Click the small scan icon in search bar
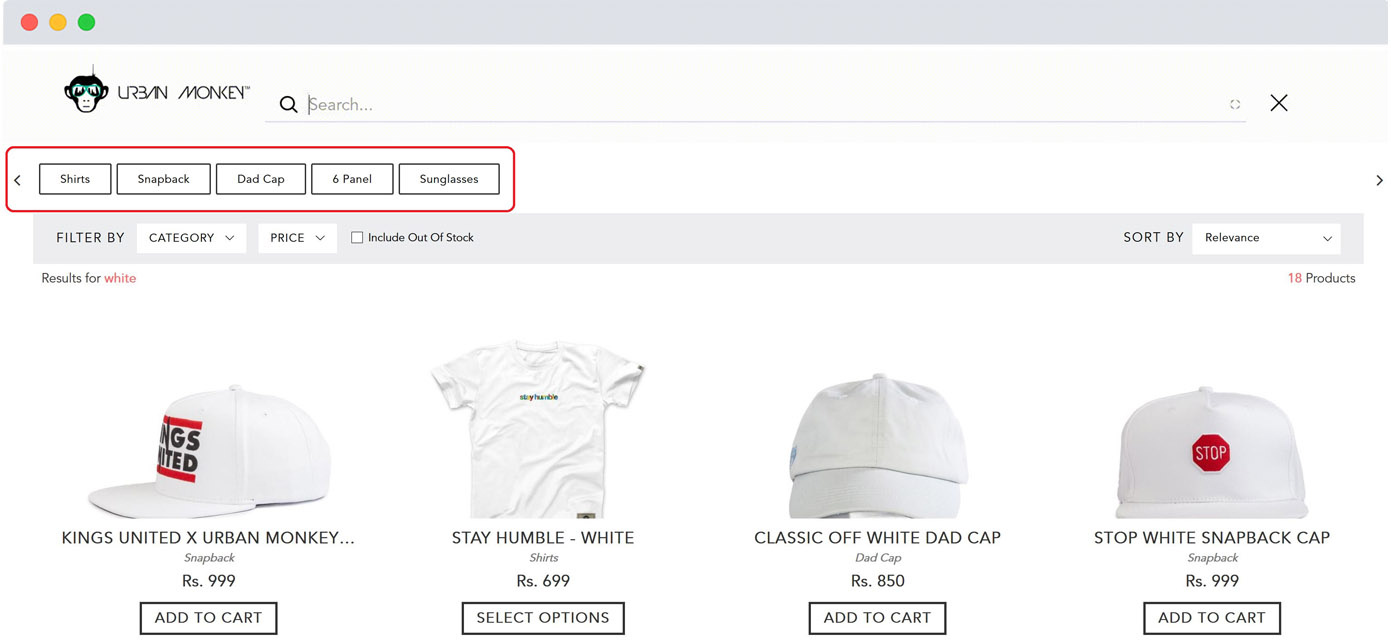 tap(1235, 105)
